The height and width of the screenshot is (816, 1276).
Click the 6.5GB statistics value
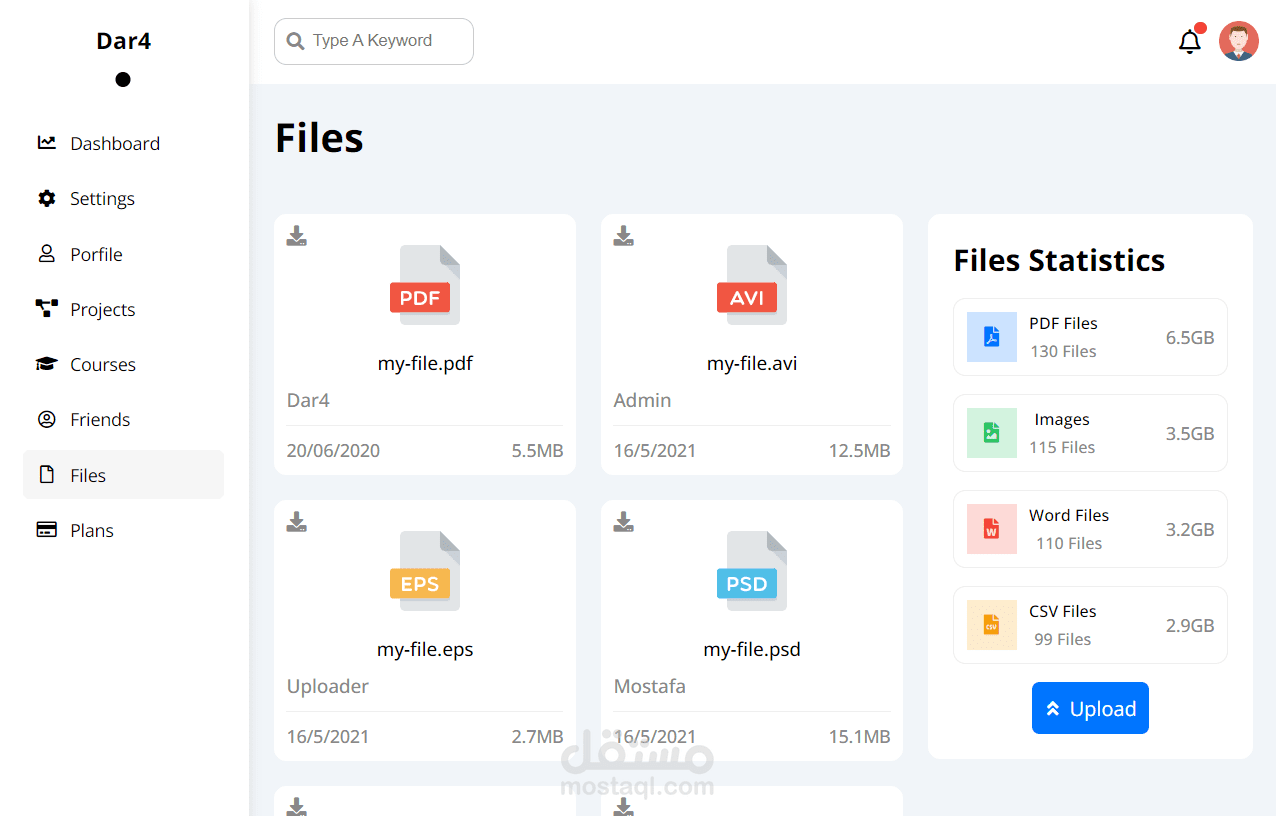click(1190, 337)
